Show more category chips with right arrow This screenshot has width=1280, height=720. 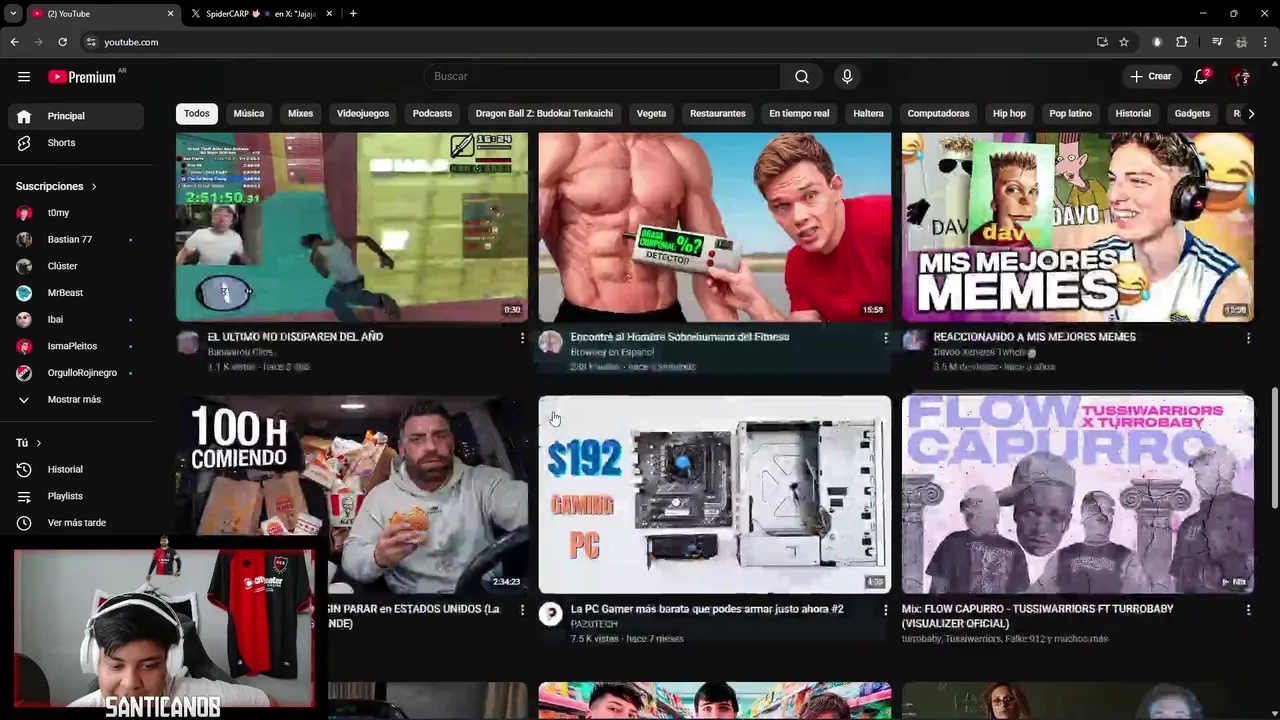click(x=1251, y=114)
